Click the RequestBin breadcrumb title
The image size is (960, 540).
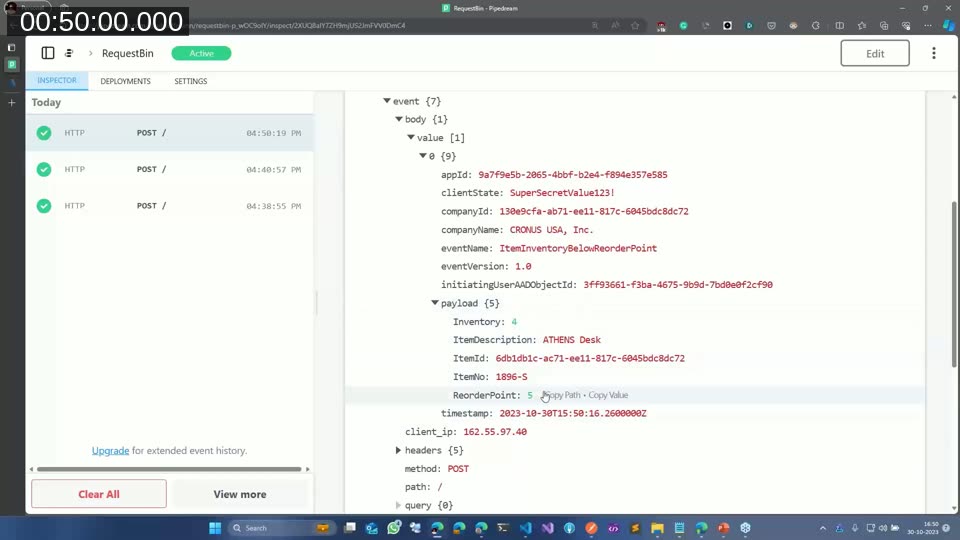[127, 53]
